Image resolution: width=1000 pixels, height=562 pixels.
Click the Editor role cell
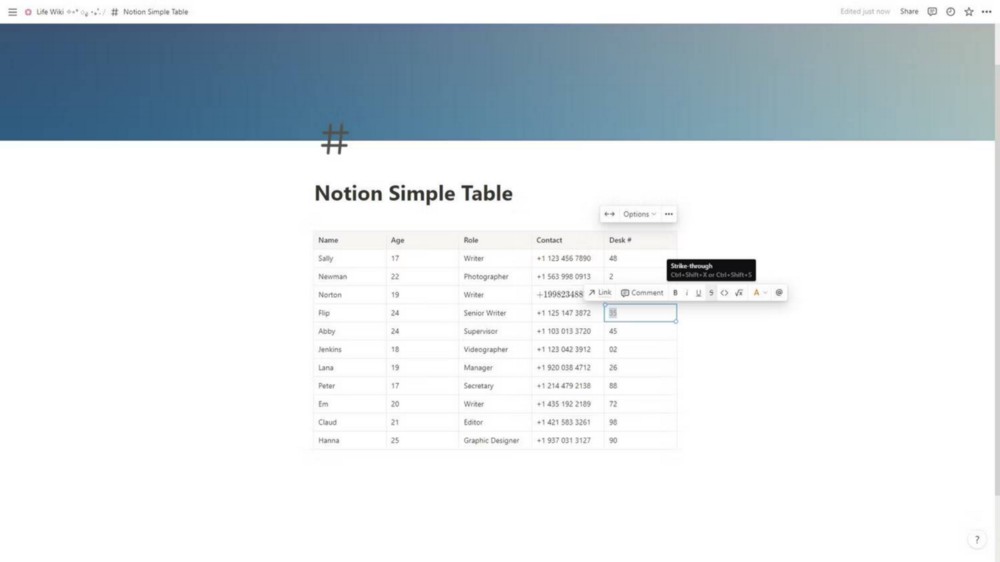495,422
